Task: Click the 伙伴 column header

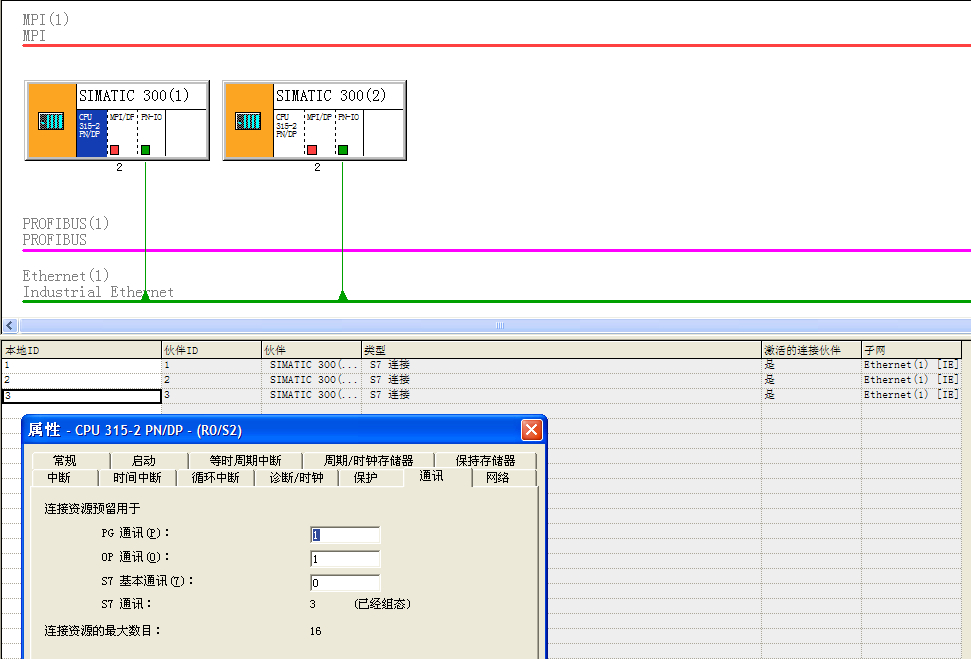Action: click(x=311, y=350)
